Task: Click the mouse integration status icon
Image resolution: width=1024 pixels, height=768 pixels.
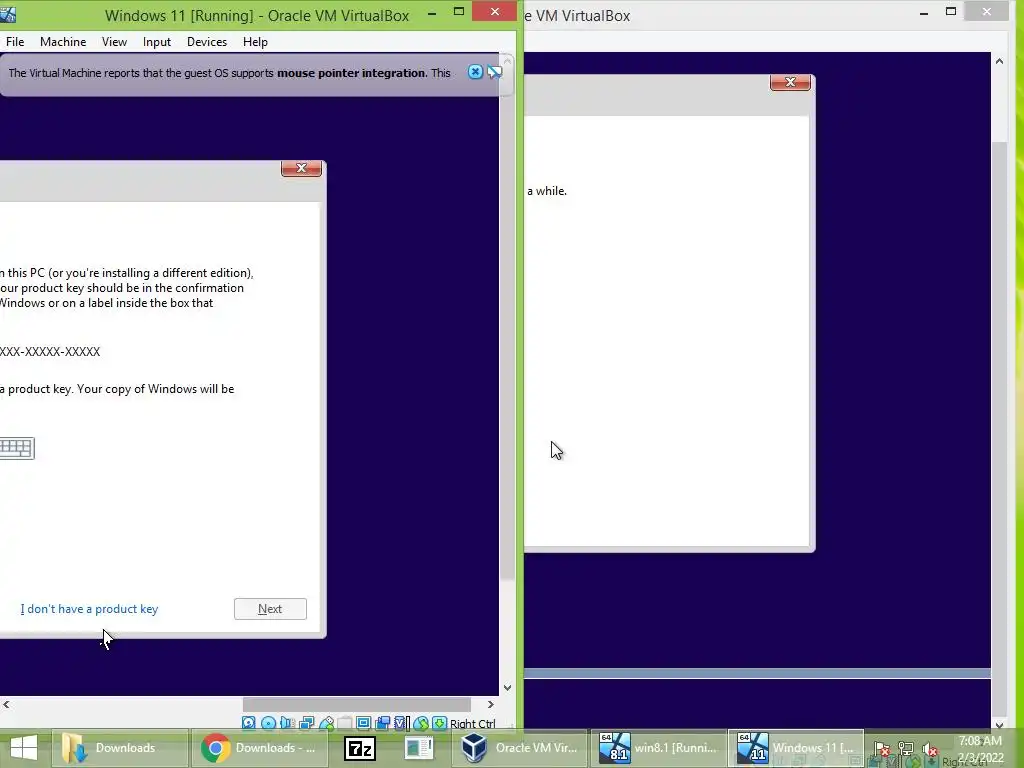Action: 421,723
